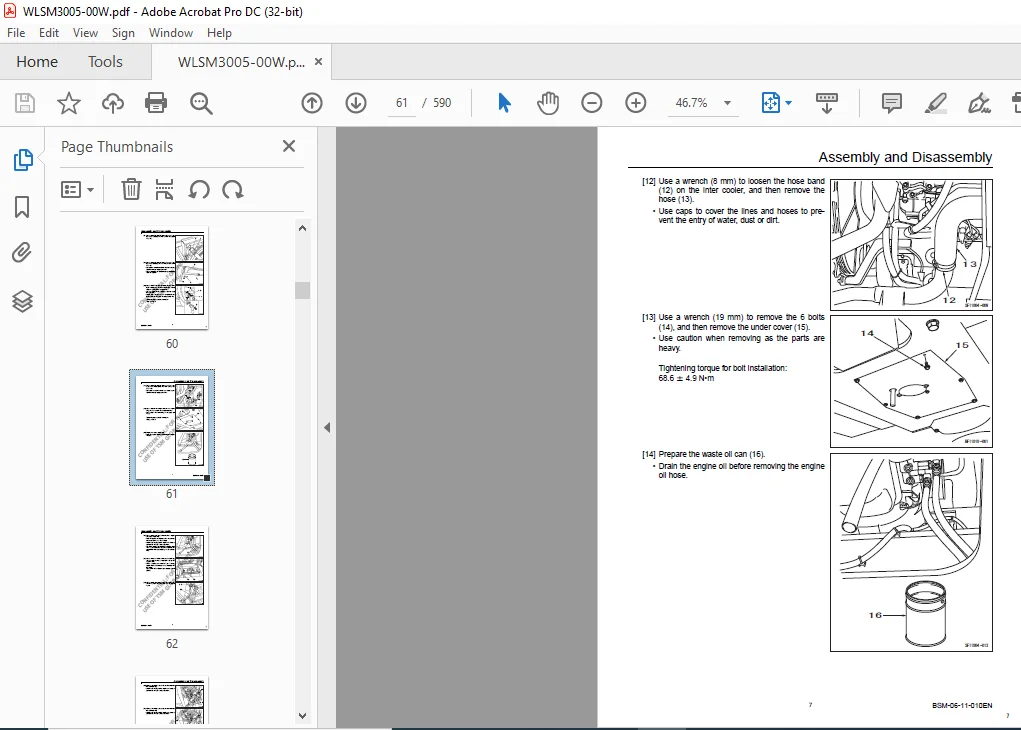Click the 590 total pages text

(442, 103)
